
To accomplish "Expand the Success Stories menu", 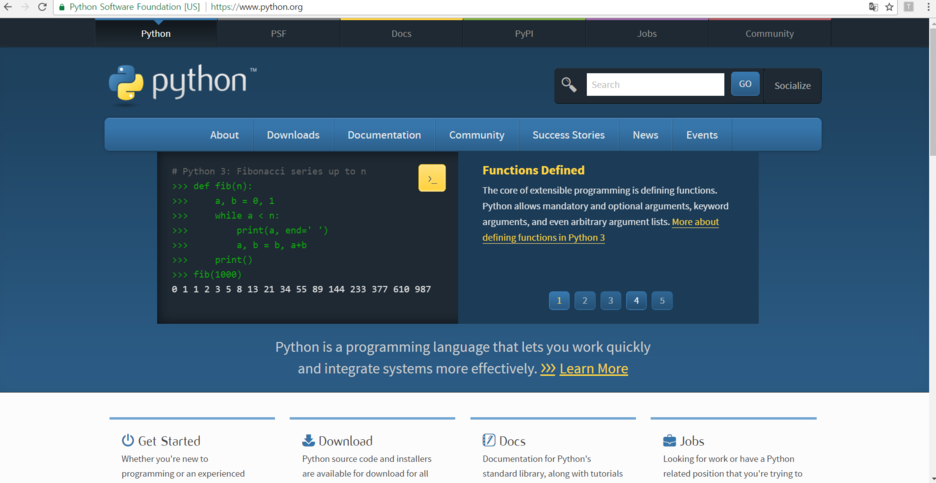I will [x=569, y=135].
